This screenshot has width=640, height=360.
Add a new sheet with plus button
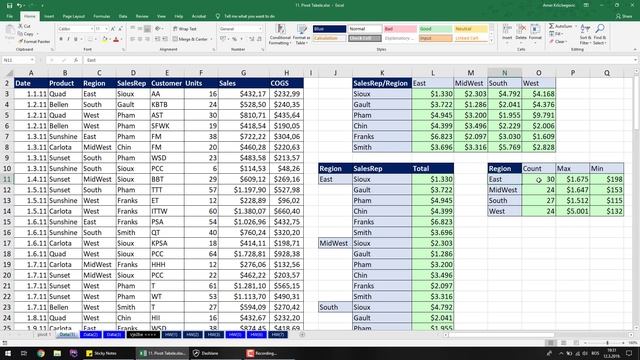coord(302,334)
